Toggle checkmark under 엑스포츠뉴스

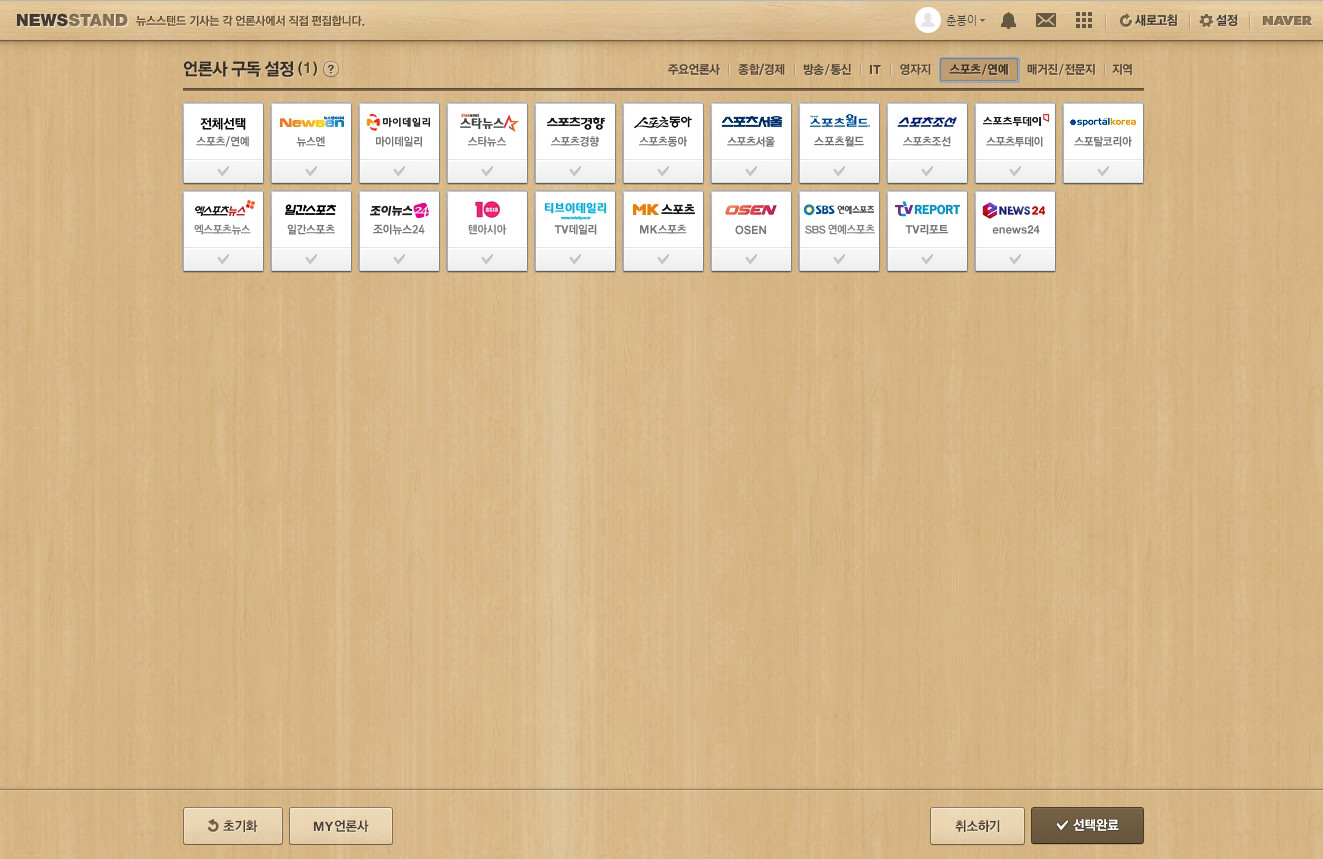[223, 259]
